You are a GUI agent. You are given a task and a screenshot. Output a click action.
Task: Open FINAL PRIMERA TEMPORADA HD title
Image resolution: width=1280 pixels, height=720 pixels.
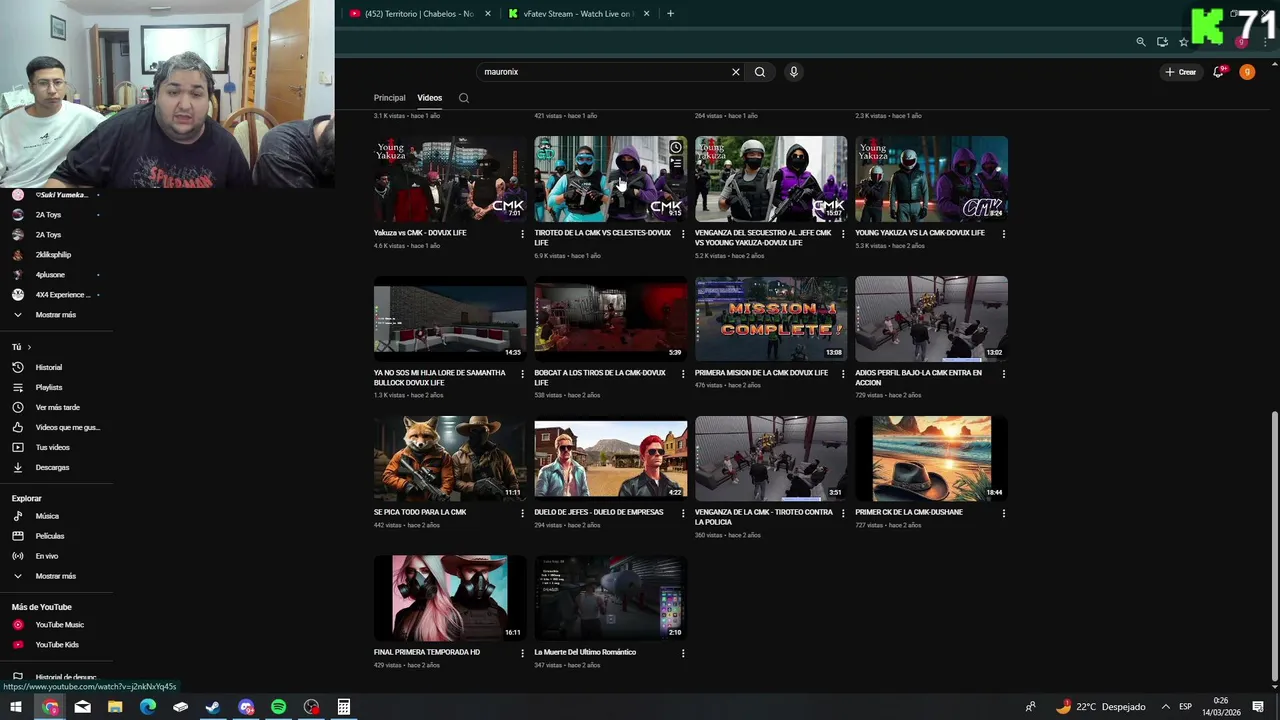427,652
